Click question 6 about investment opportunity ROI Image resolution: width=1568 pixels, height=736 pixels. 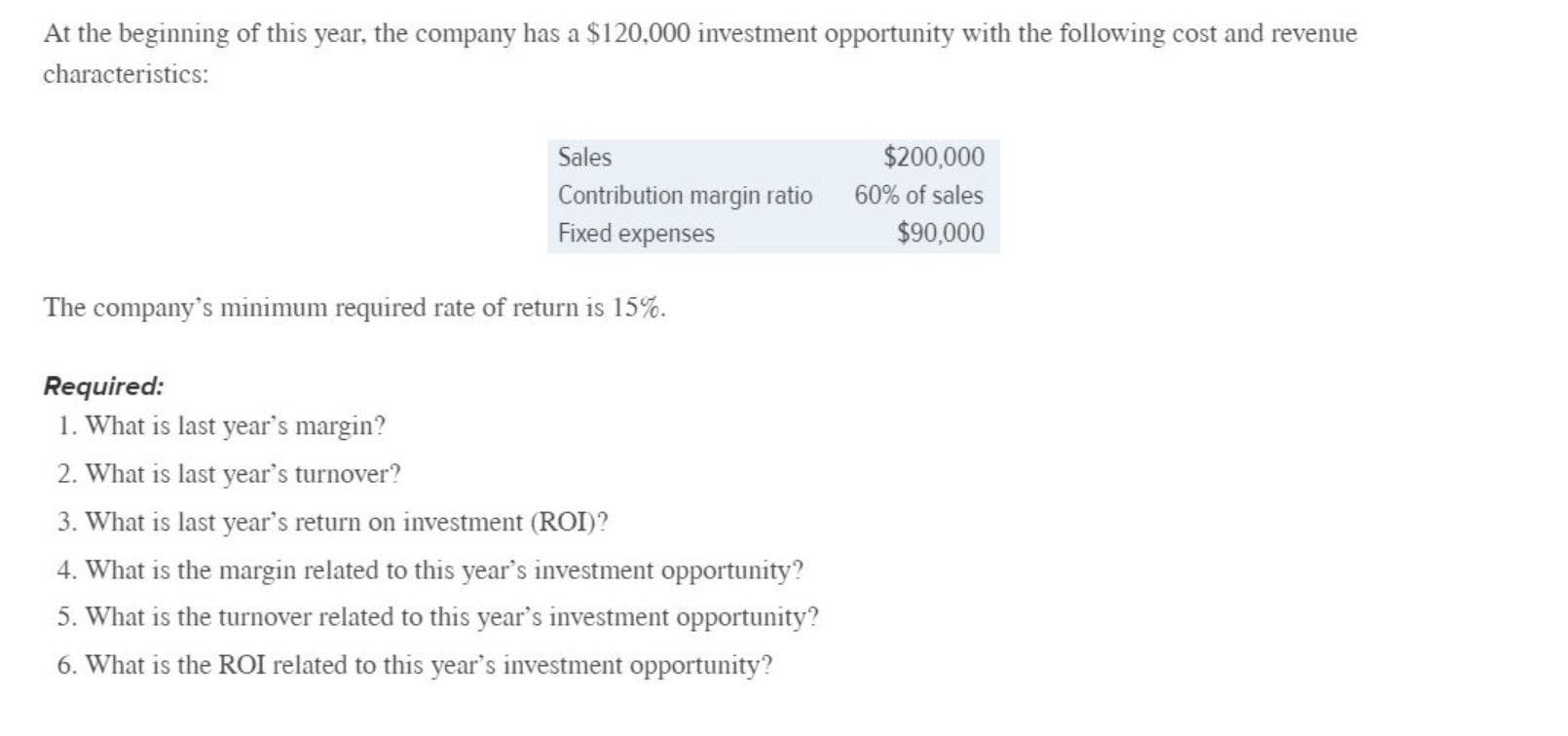[415, 665]
